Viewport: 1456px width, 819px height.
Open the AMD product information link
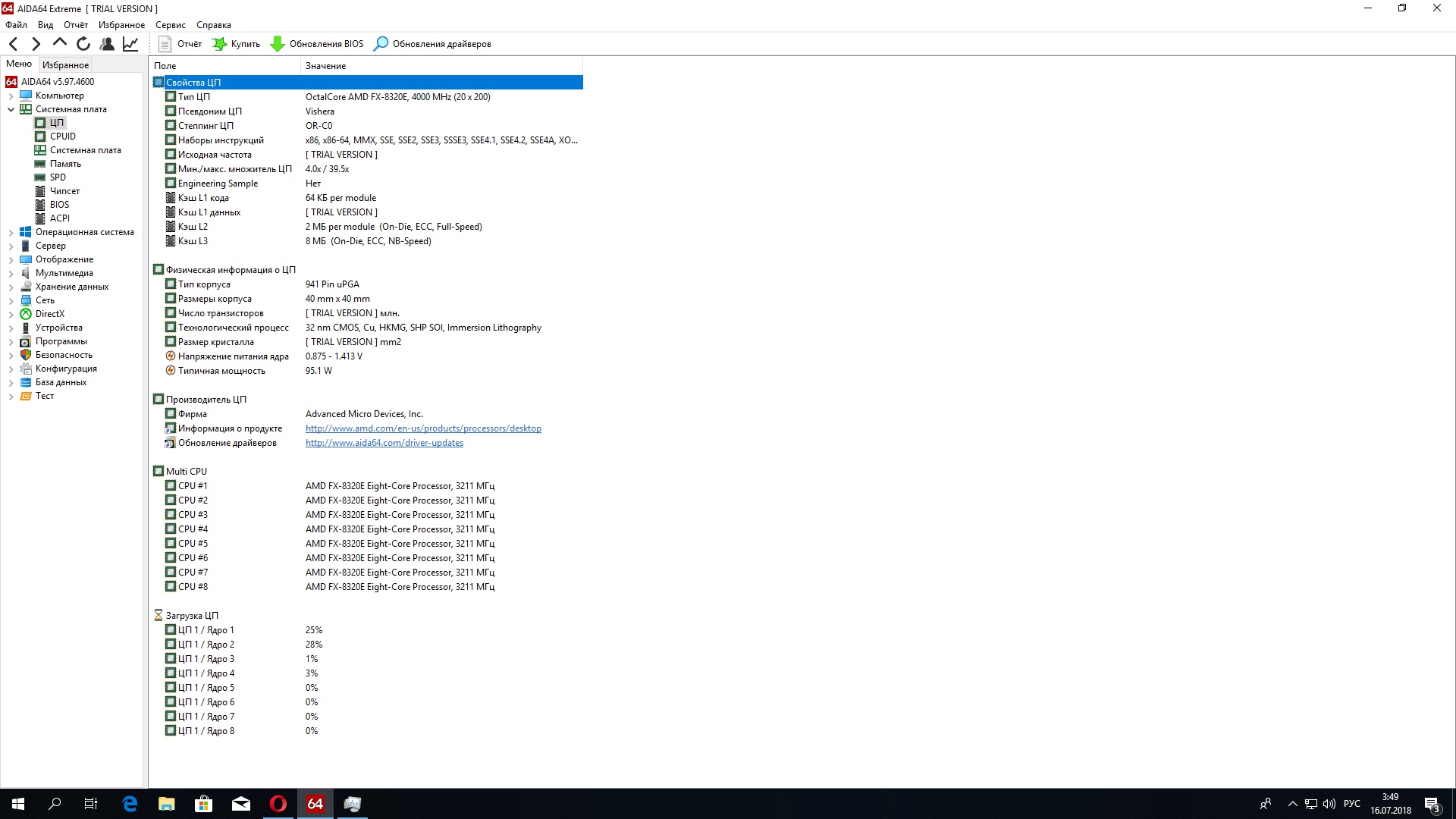click(423, 428)
